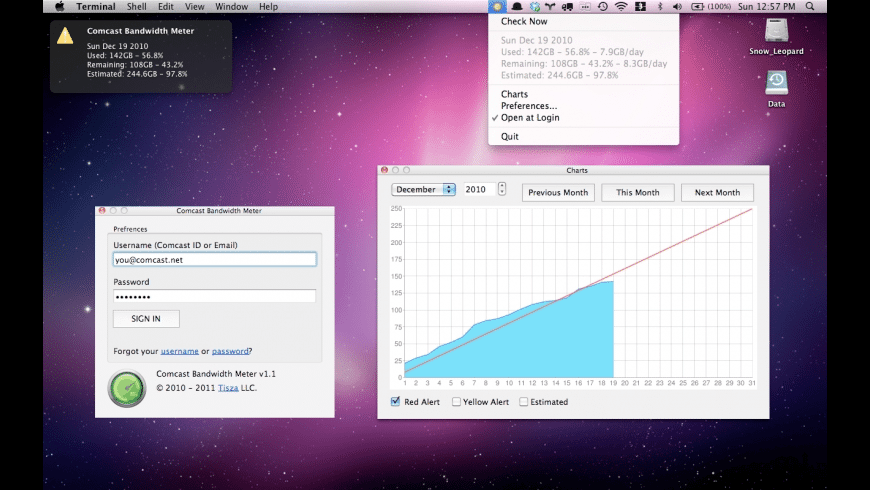Click the delivery truck menu bar icon
This screenshot has width=870, height=490.
click(567, 7)
